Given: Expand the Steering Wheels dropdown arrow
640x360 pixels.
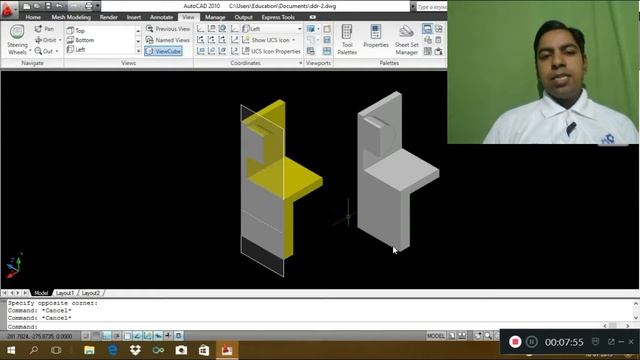Looking at the screenshot, I should [x=30, y=51].
